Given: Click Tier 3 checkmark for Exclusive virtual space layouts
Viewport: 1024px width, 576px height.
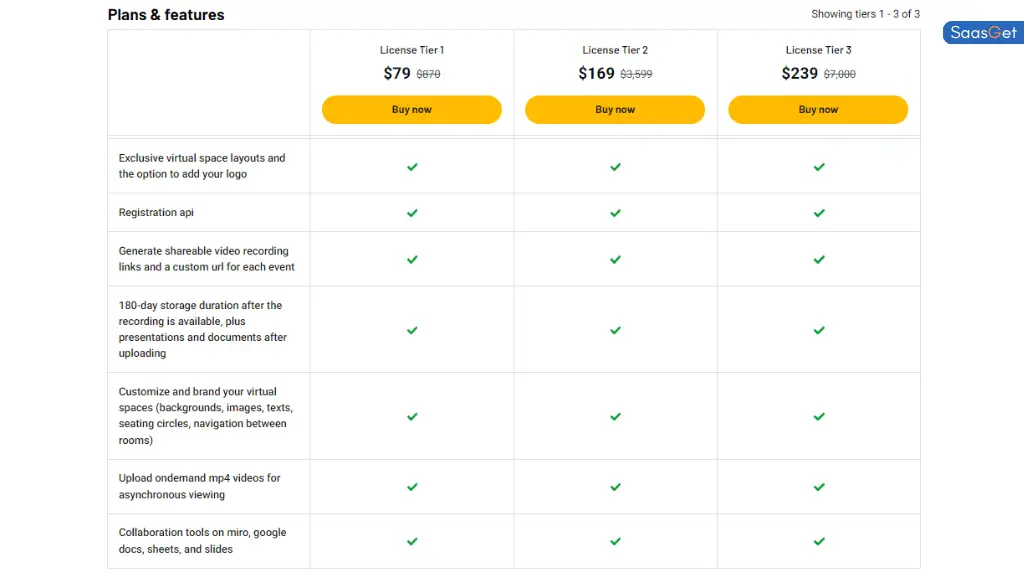Looking at the screenshot, I should click(x=819, y=167).
